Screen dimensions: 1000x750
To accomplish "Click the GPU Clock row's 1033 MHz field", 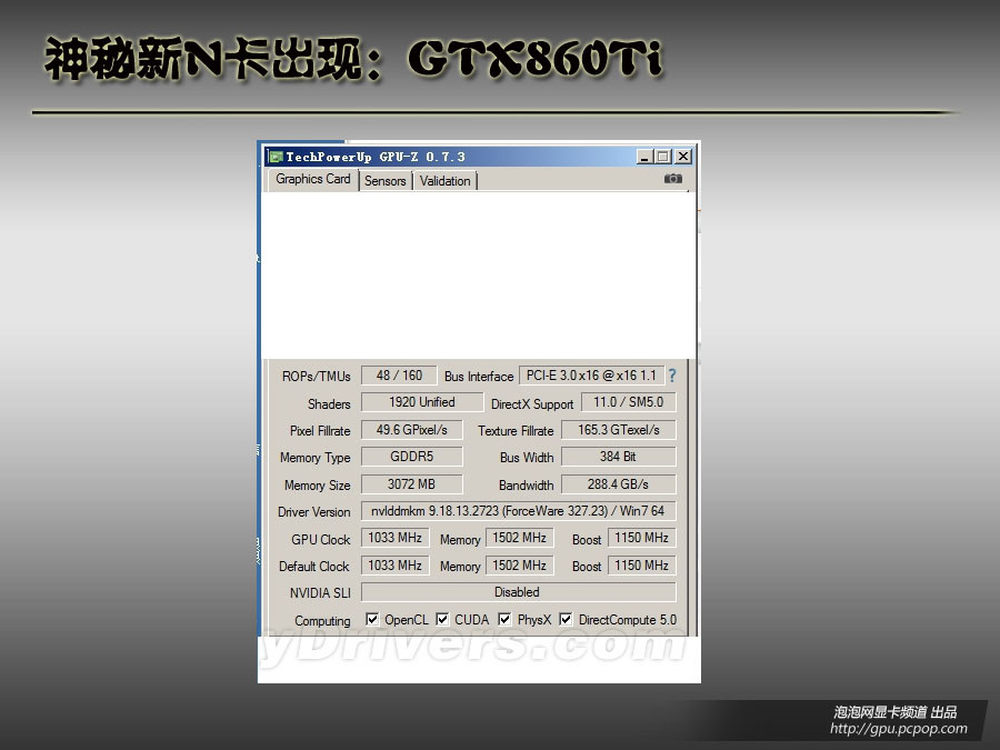I will tap(395, 538).
